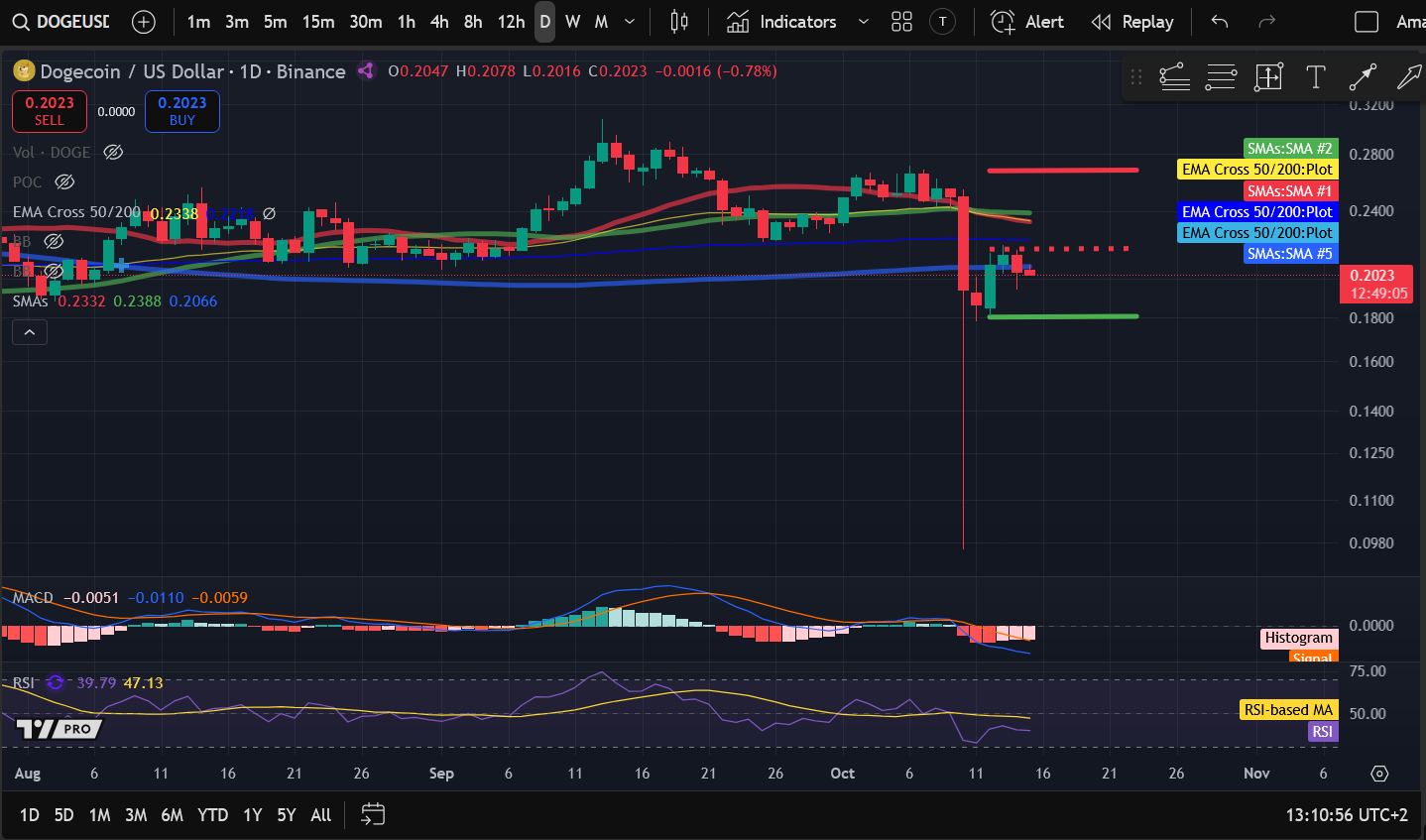Image resolution: width=1426 pixels, height=840 pixels.
Task: Start bar Replay mode
Action: 1132,22
